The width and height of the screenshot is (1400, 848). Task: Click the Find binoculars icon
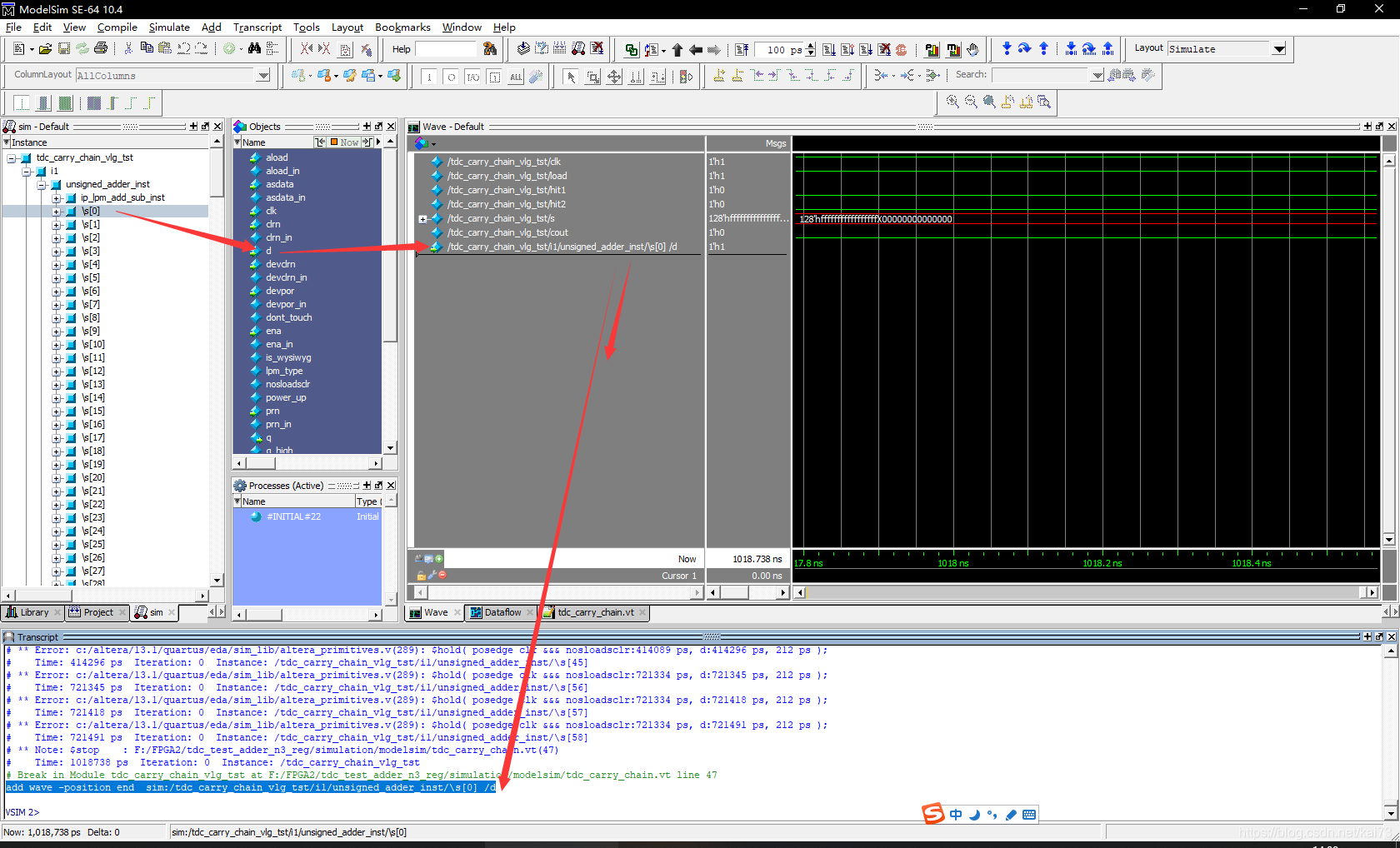click(254, 48)
